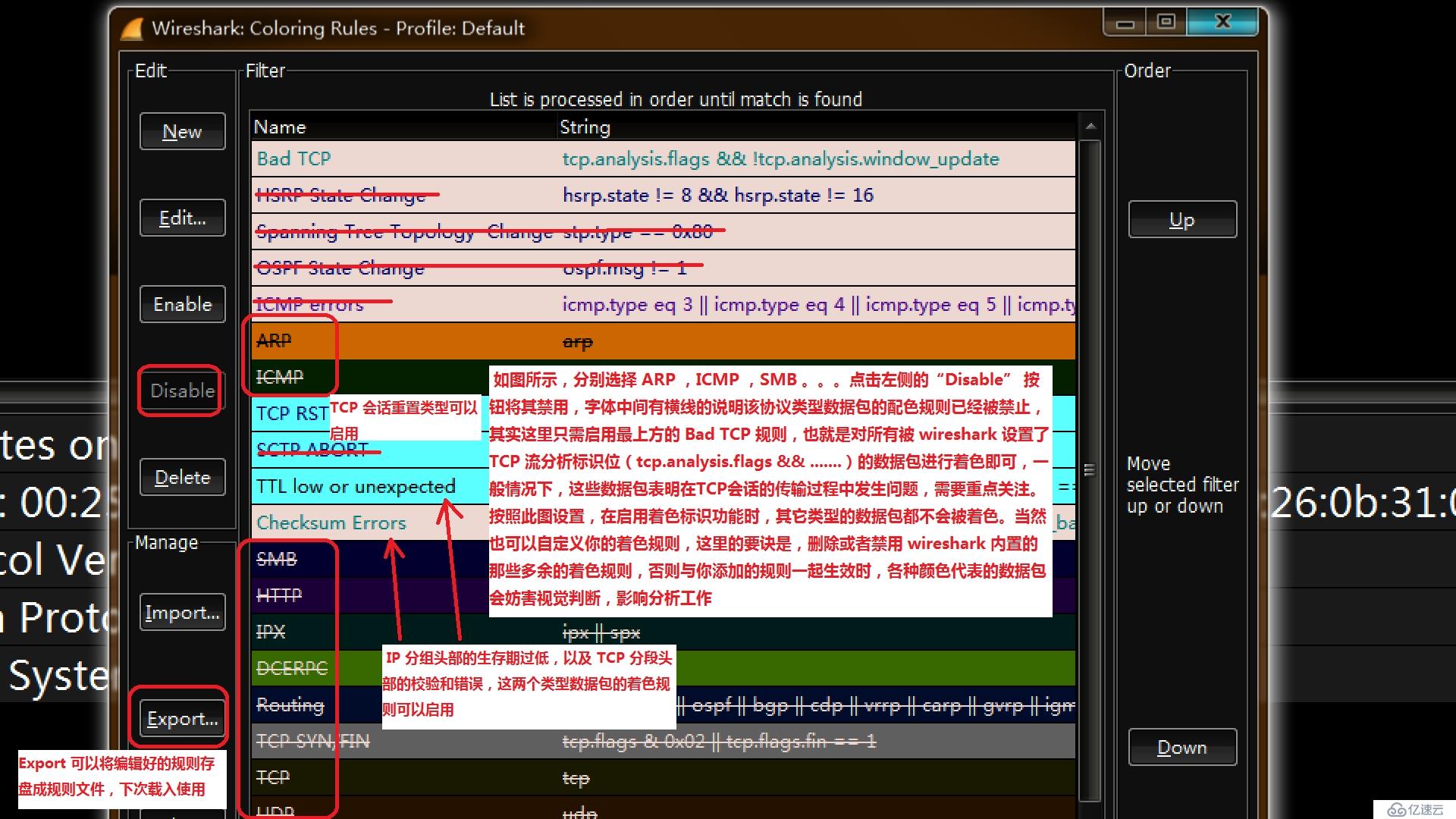Click the Enable button
The width and height of the screenshot is (1456, 819).
click(x=182, y=304)
